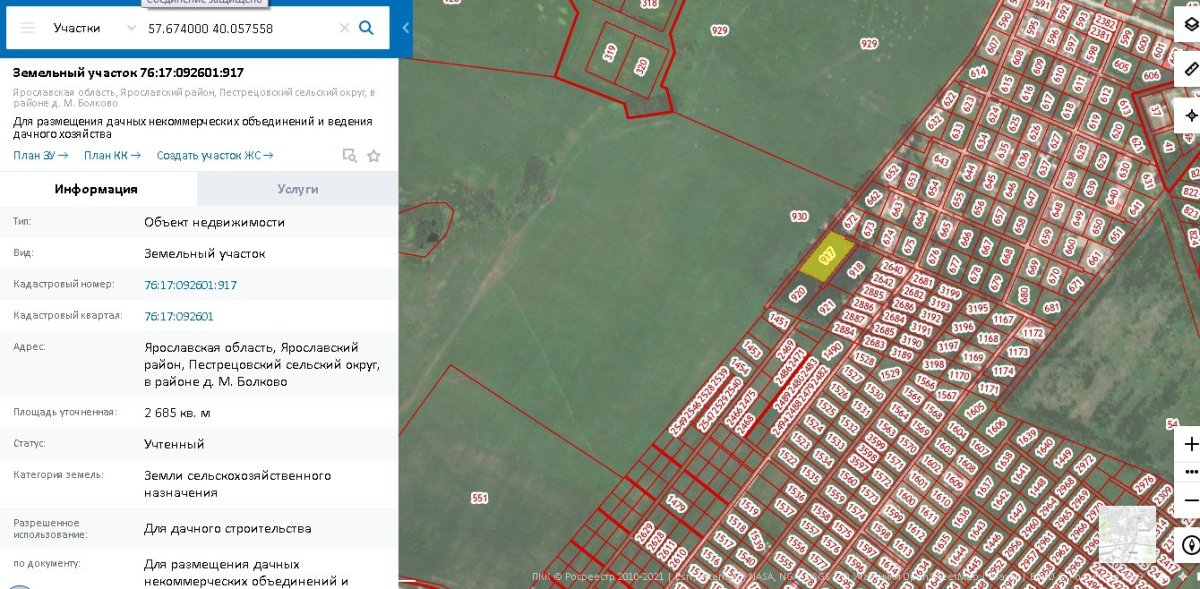Image resolution: width=1200 pixels, height=589 pixels.
Task: Reset map orientation with compass icon
Action: tap(1190, 545)
